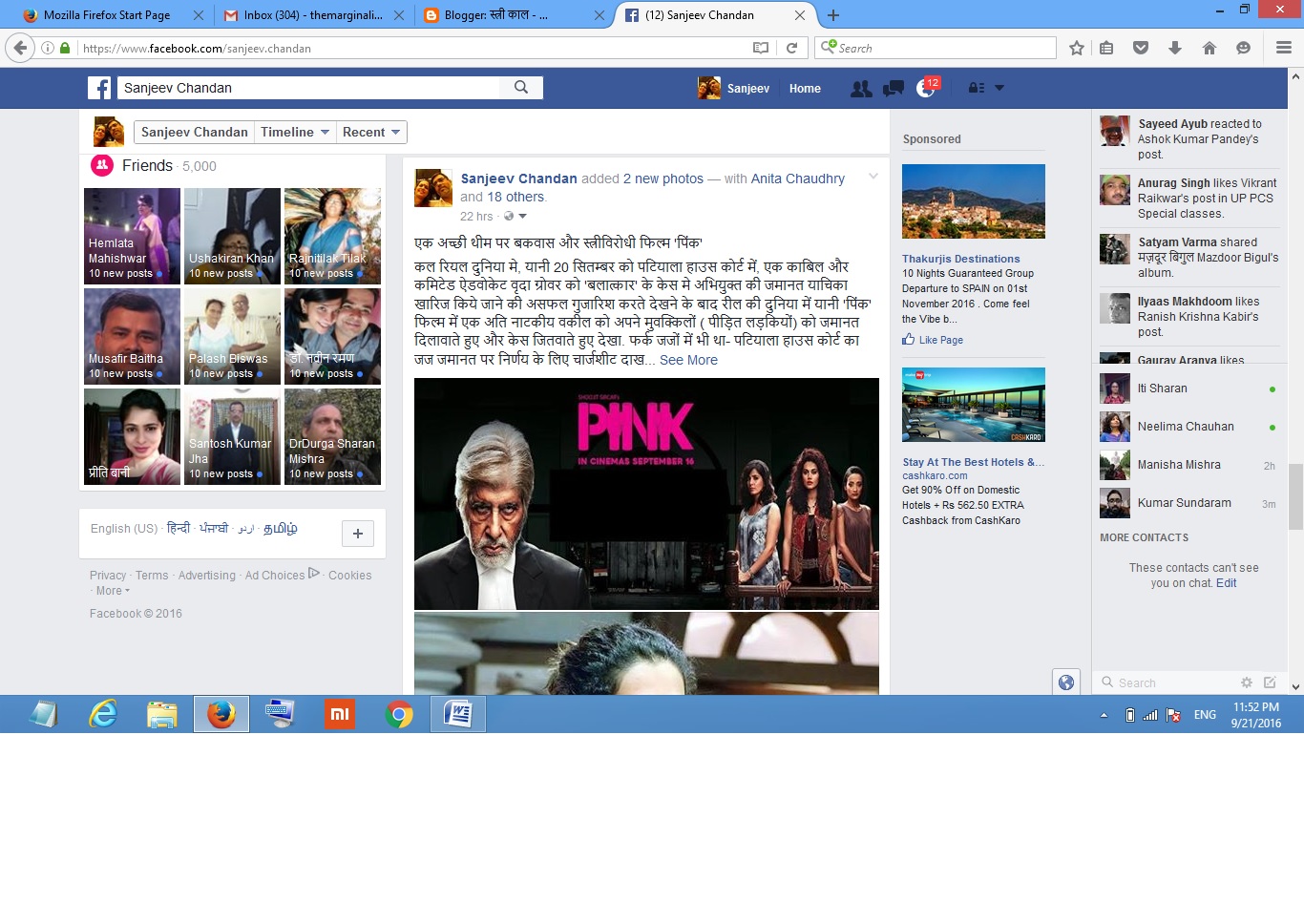1304x924 pixels.
Task: Open Sanjeev profile link in header
Action: pyautogui.click(x=733, y=89)
